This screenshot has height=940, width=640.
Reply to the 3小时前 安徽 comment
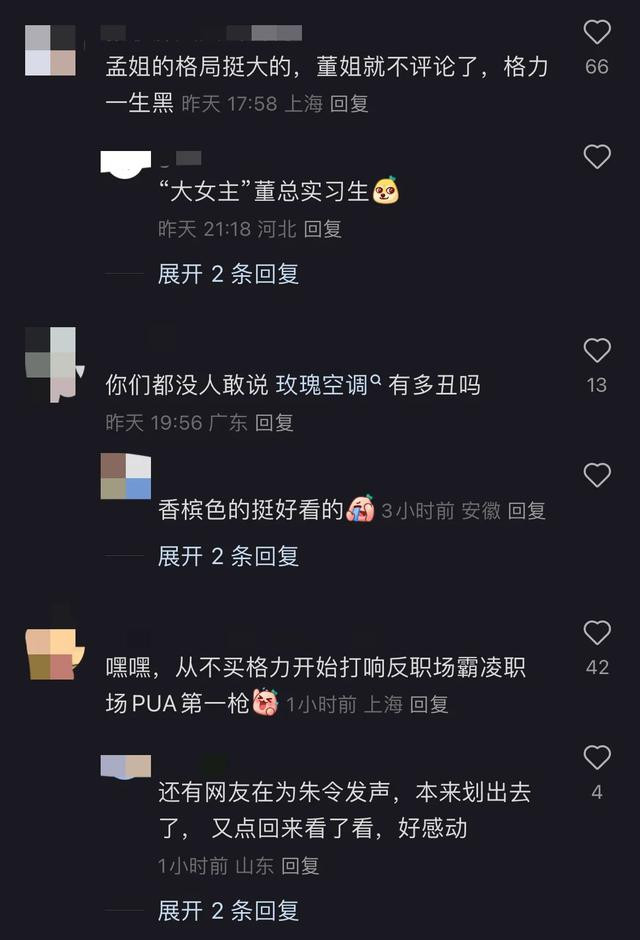(527, 511)
